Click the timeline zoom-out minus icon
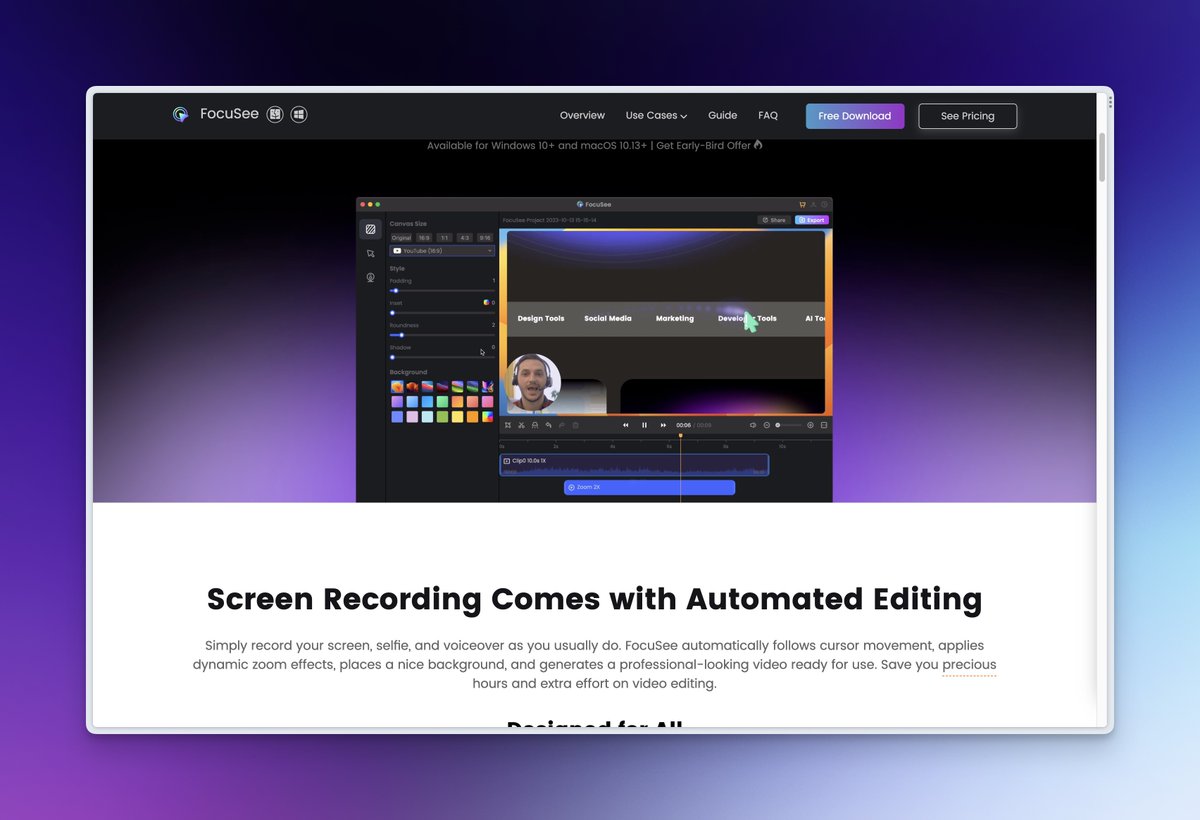The height and width of the screenshot is (820, 1200). point(767,425)
